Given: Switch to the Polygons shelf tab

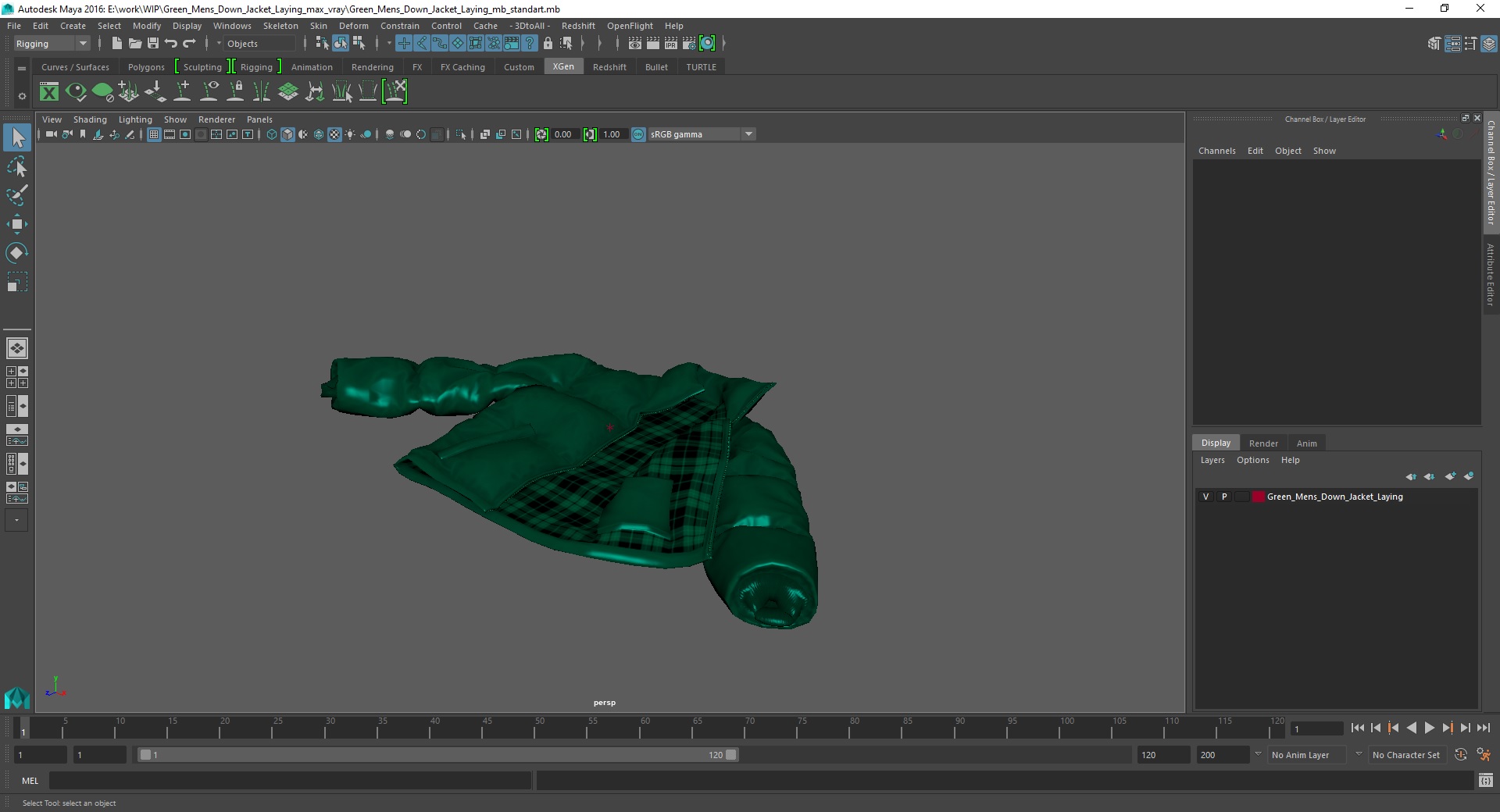Looking at the screenshot, I should (x=146, y=67).
